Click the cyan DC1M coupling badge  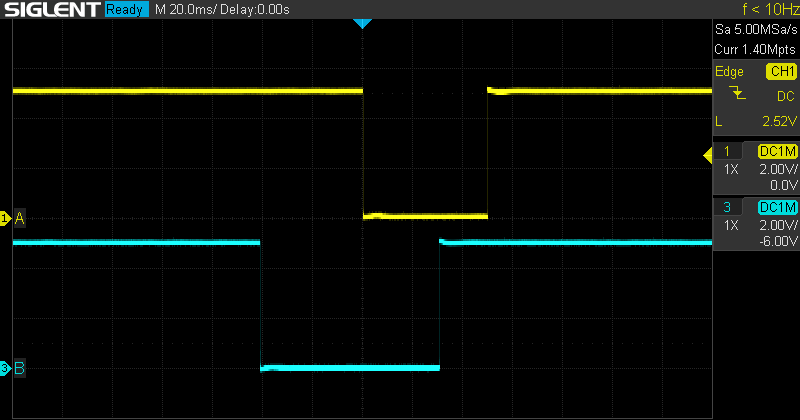coord(777,207)
